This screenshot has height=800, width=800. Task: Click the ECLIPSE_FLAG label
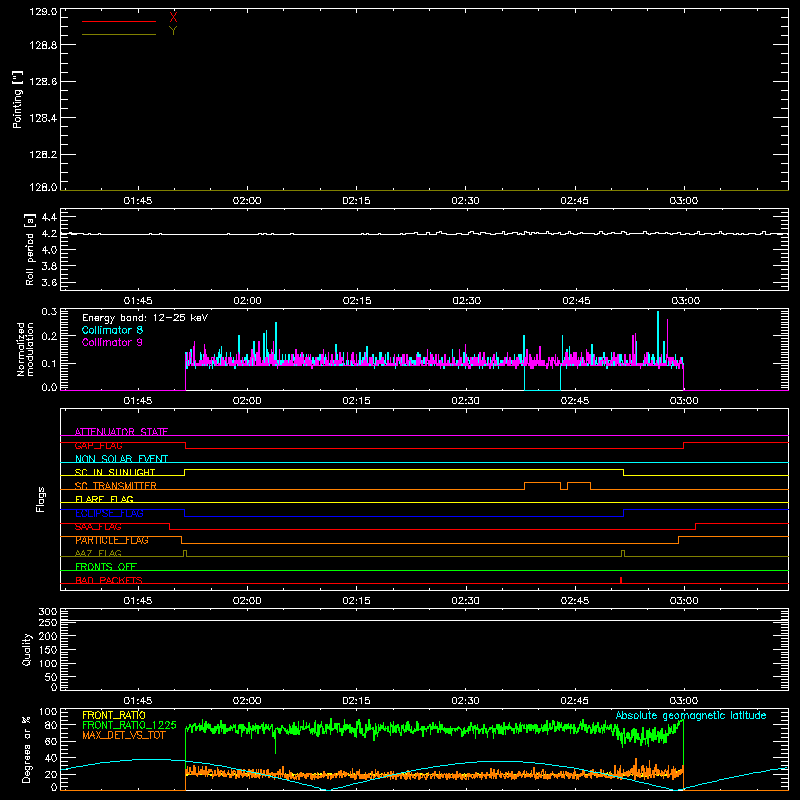click(x=109, y=513)
